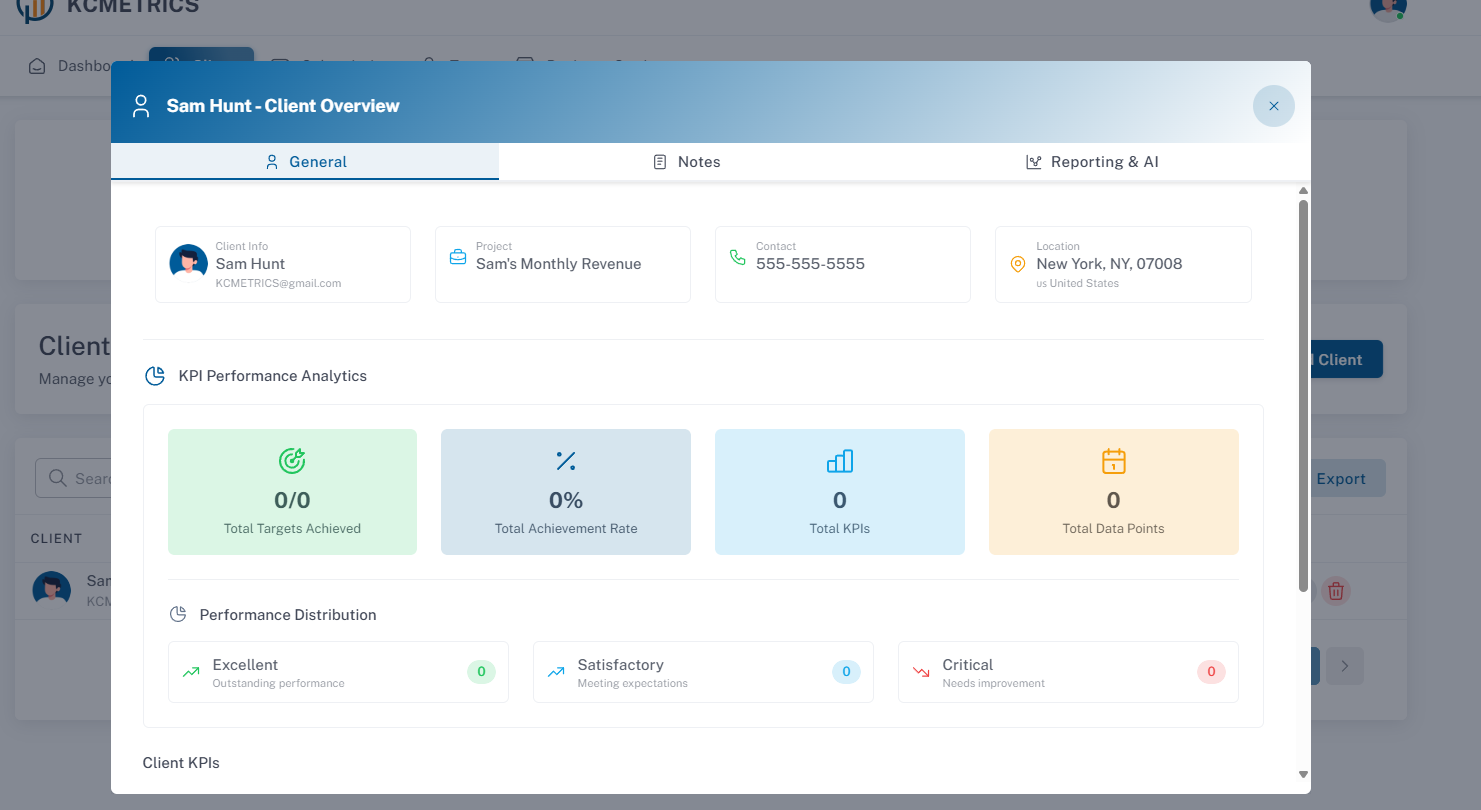The height and width of the screenshot is (810, 1481).
Task: Click the calendar icon for Total Data Points
Action: point(1114,461)
